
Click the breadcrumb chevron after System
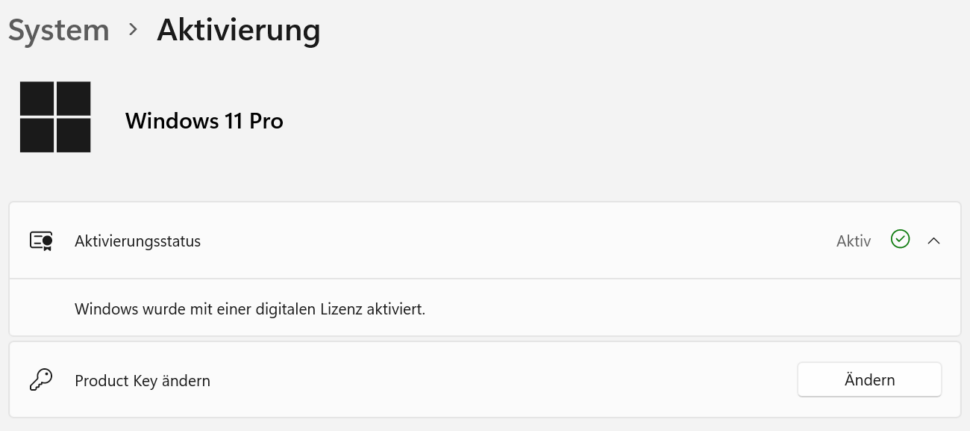point(133,30)
